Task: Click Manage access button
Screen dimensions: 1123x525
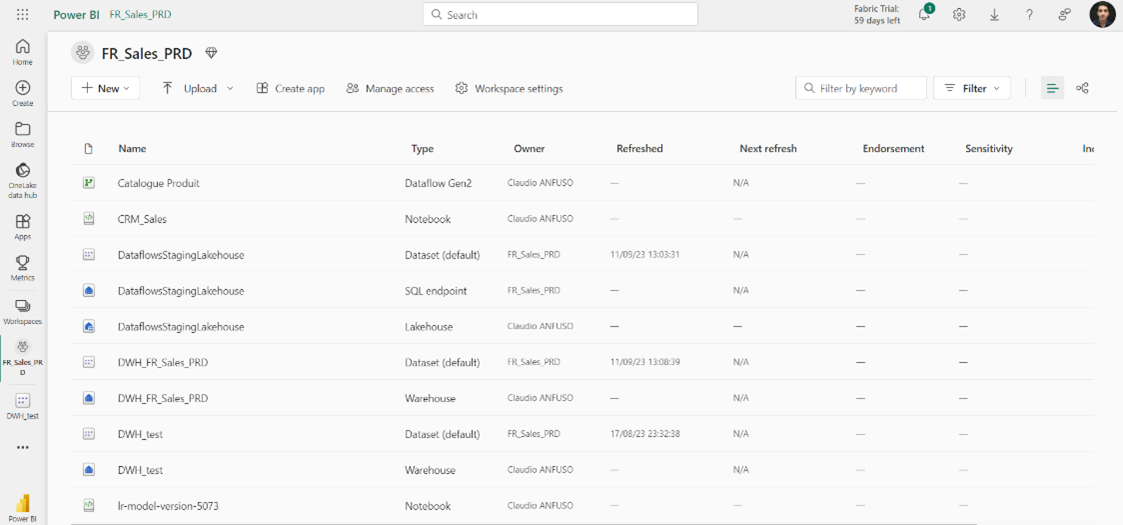Action: click(x=390, y=88)
